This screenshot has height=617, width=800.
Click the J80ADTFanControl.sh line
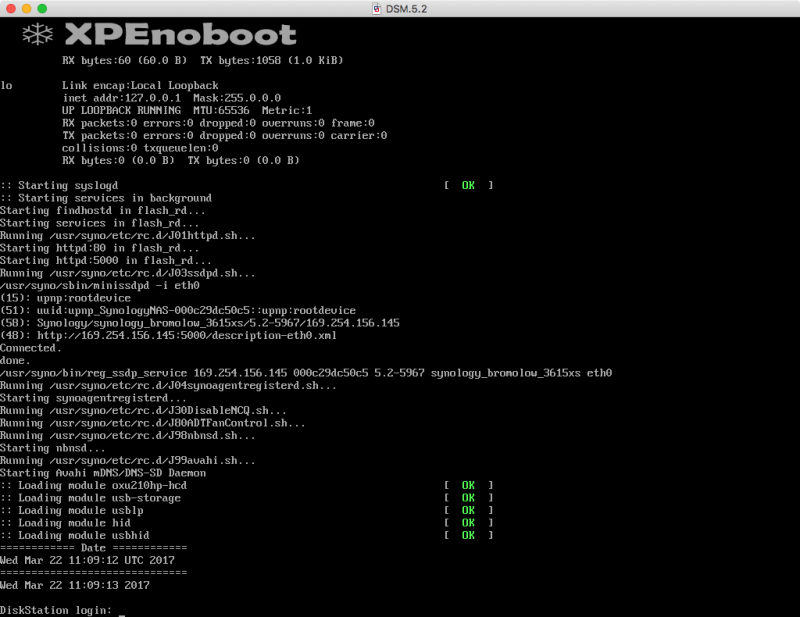pyautogui.click(x=153, y=423)
